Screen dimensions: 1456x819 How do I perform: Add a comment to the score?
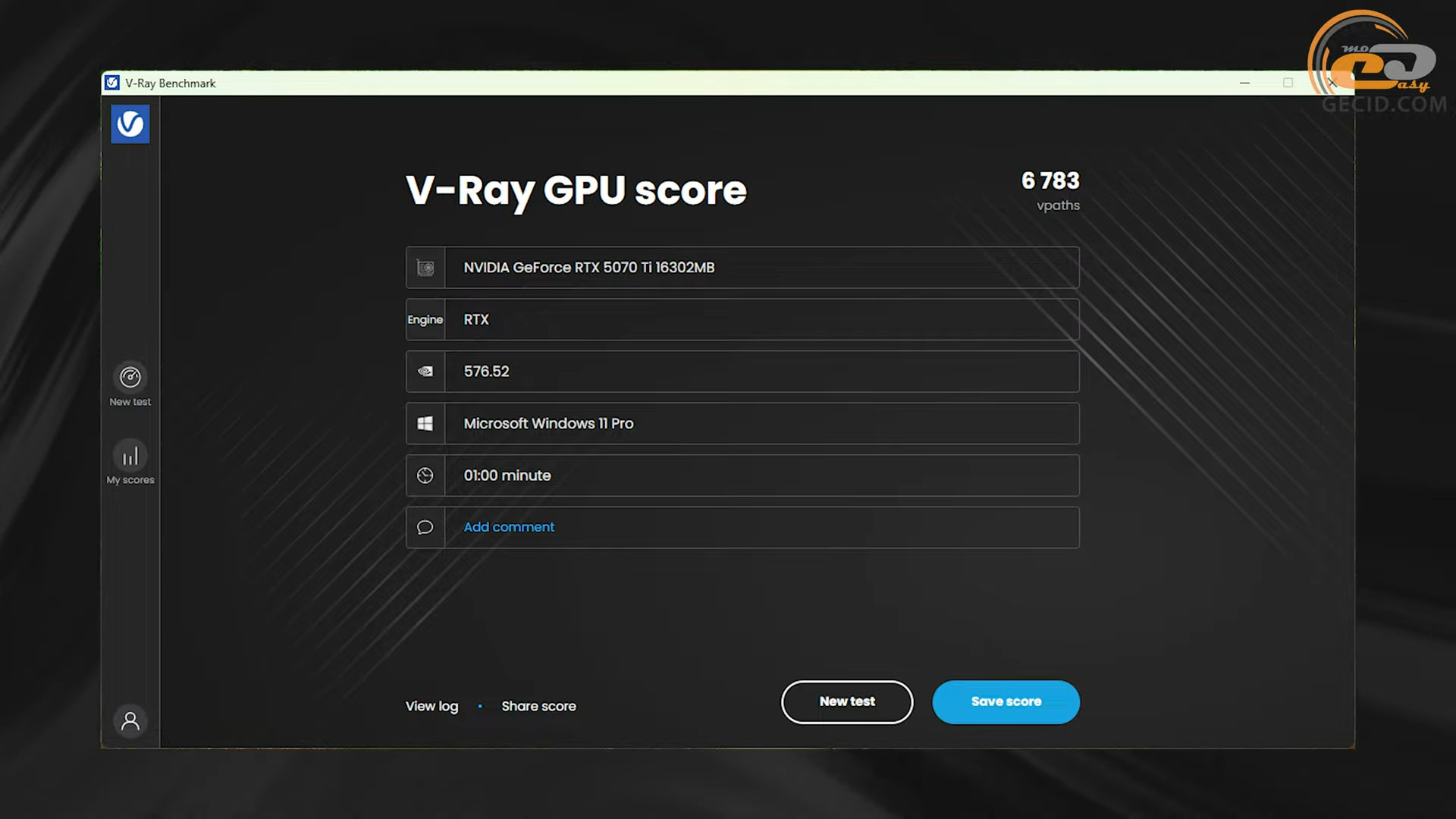[509, 527]
